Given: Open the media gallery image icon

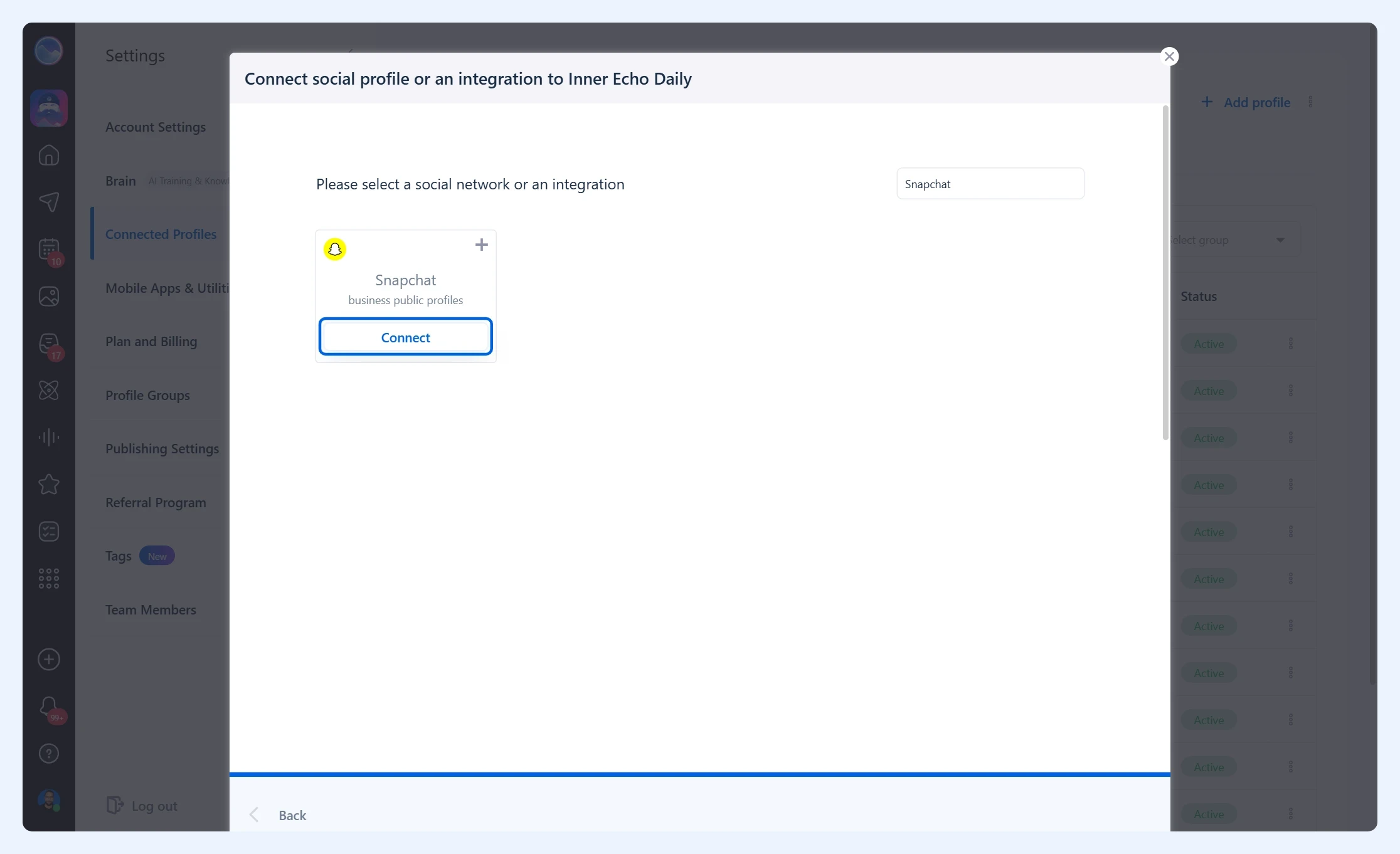Looking at the screenshot, I should pos(49,297).
